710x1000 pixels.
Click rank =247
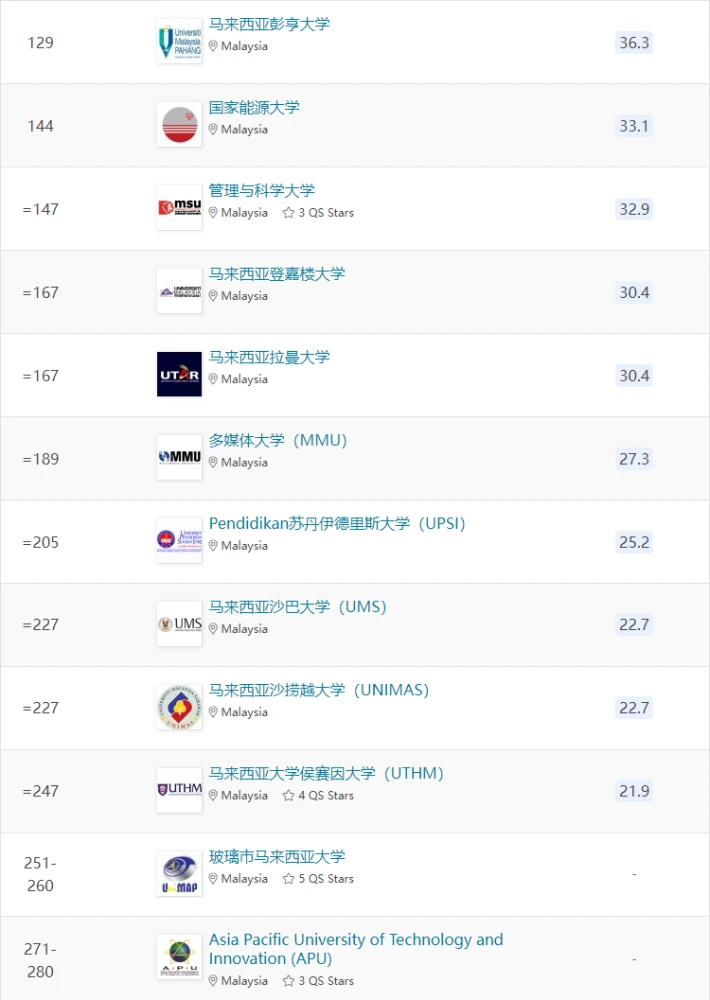(40, 791)
